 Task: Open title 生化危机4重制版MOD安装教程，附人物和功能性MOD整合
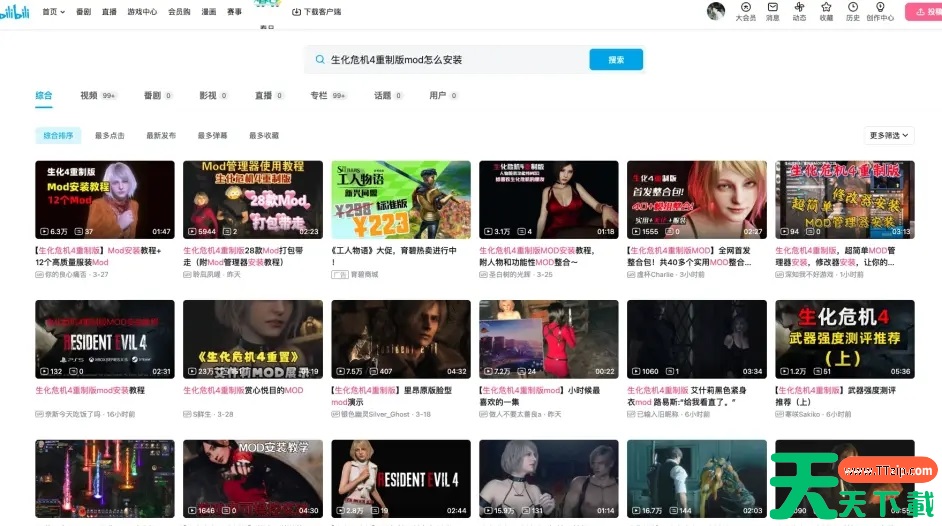(538, 256)
